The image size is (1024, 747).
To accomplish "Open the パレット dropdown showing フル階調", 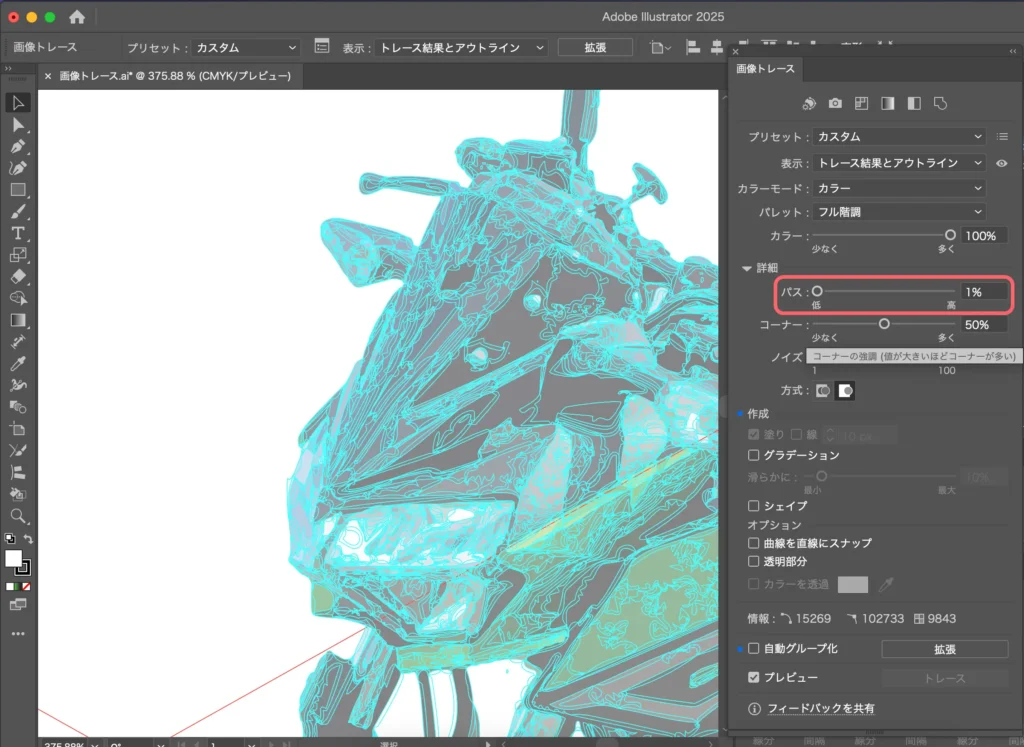I will [x=899, y=212].
